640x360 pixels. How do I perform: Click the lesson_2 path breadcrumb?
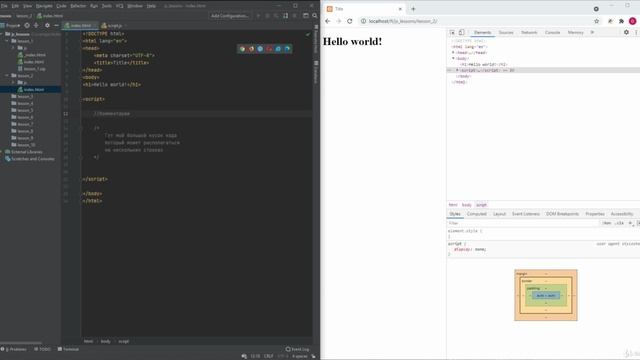pos(24,16)
